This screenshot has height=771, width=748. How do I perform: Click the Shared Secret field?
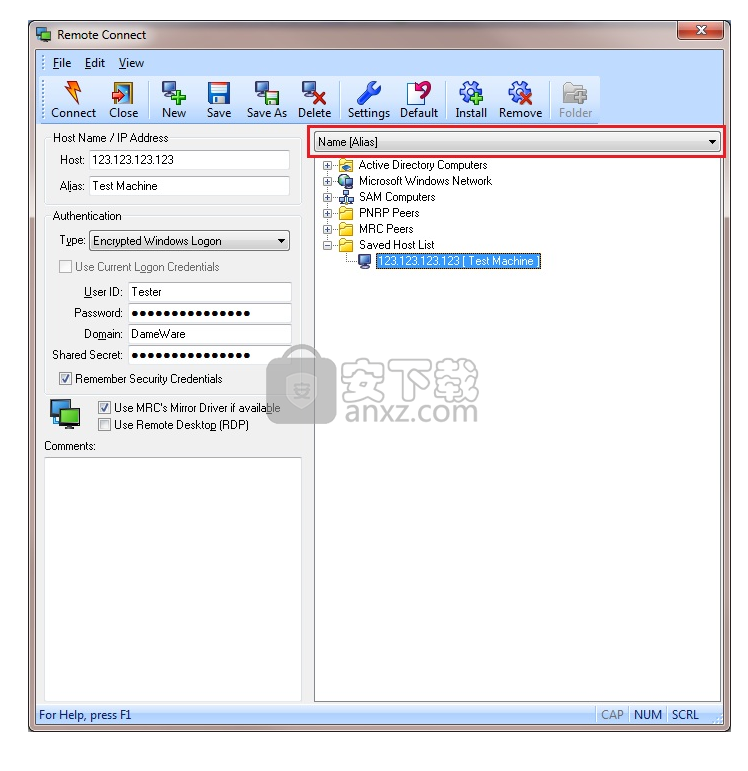pyautogui.click(x=210, y=355)
